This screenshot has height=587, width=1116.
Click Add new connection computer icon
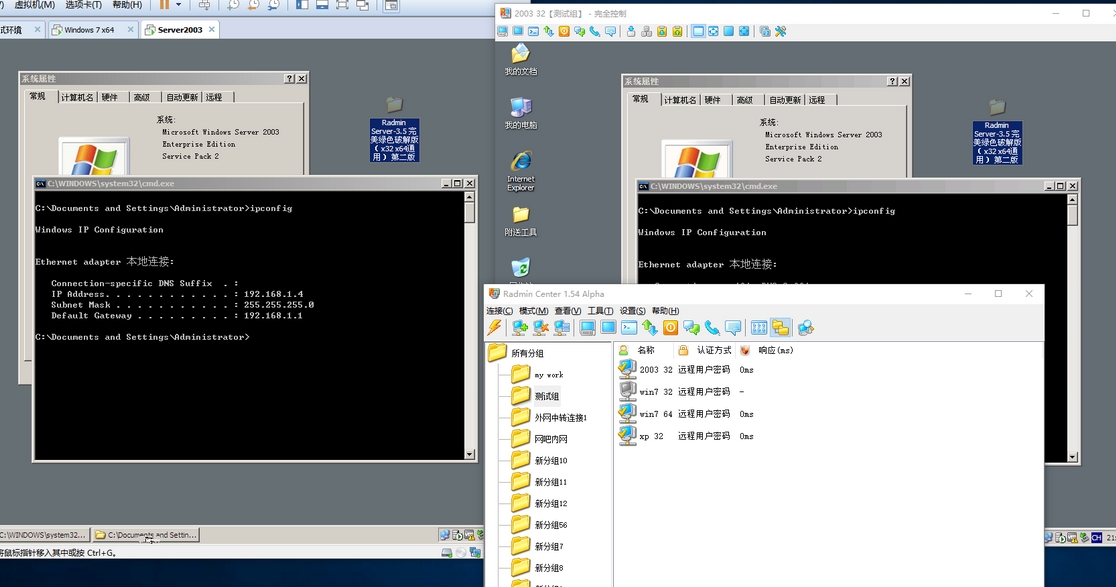click(x=520, y=327)
